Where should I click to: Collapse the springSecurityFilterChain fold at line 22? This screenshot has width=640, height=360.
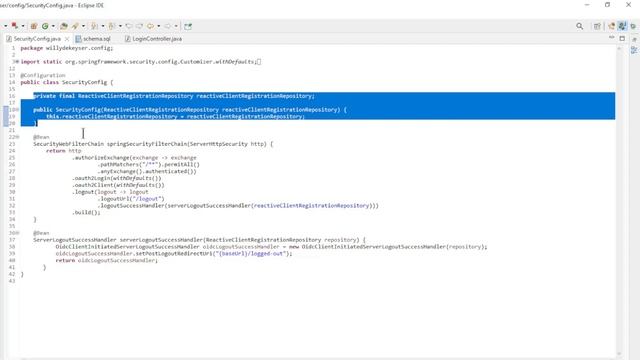click(17, 137)
